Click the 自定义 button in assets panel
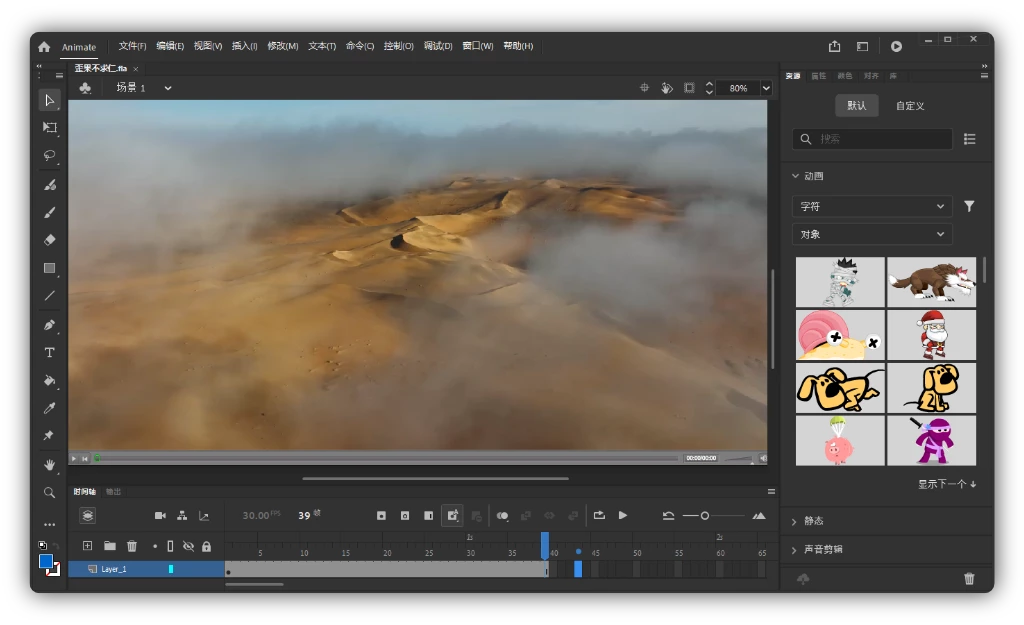 [x=910, y=106]
